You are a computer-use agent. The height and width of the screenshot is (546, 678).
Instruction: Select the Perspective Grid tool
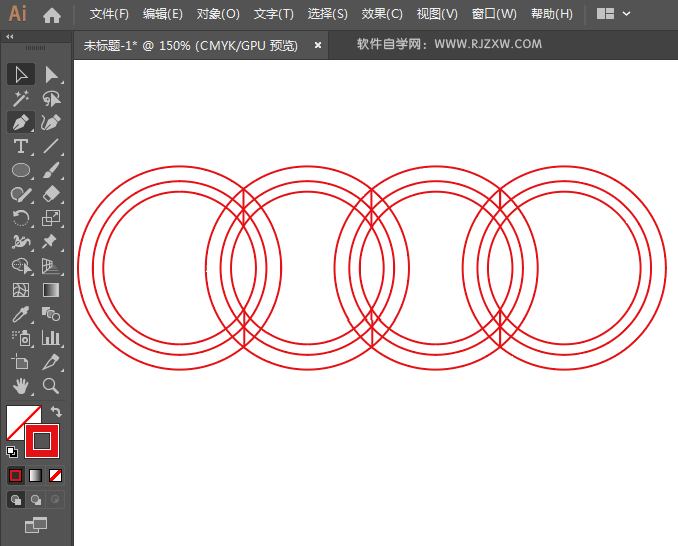pos(51,266)
